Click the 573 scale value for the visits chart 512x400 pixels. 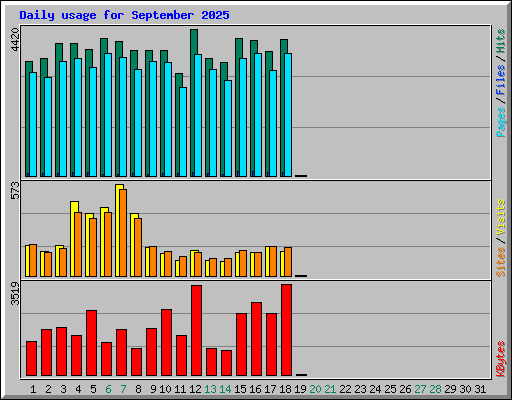15,191
